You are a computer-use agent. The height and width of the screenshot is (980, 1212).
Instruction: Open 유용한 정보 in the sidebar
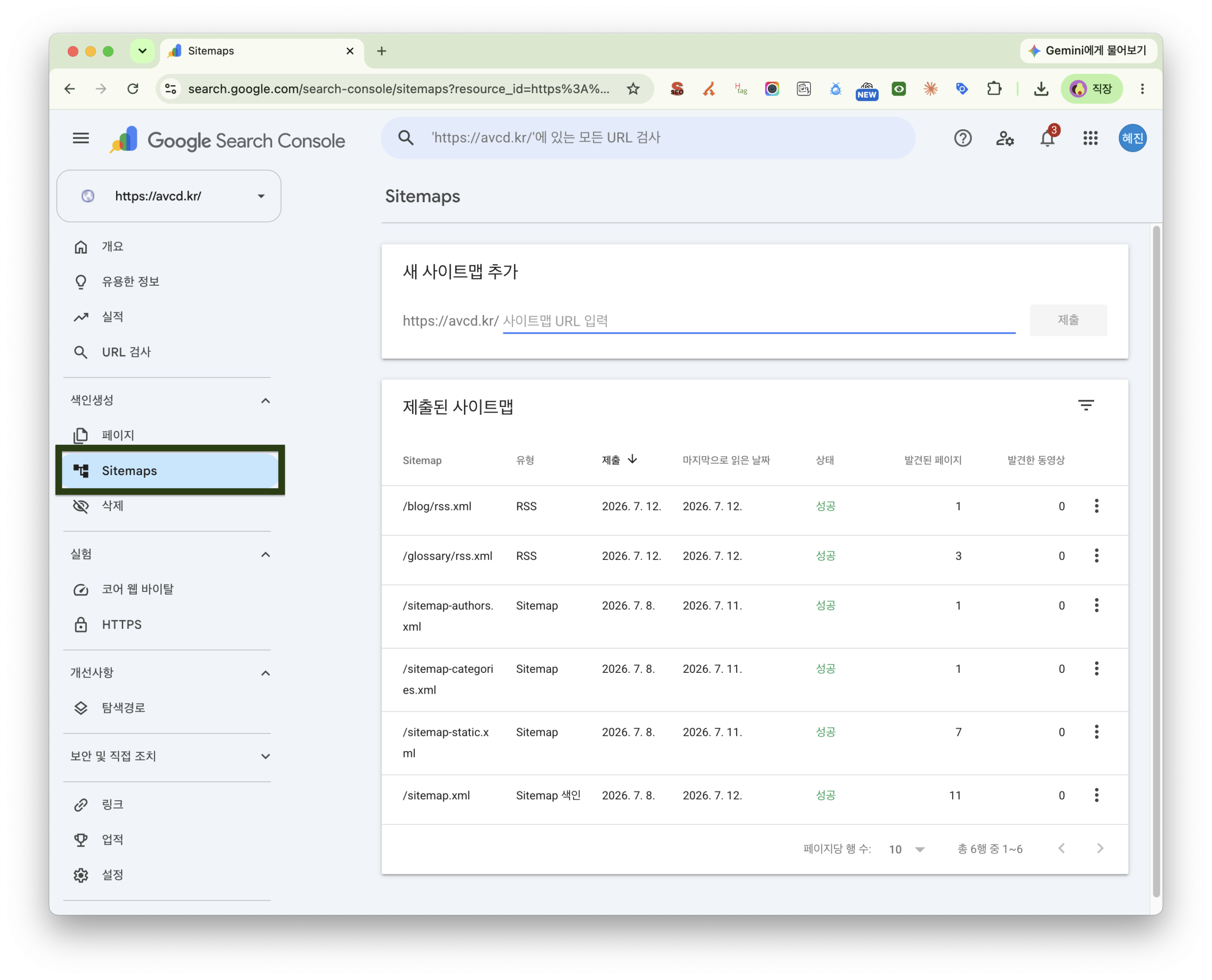click(169, 282)
